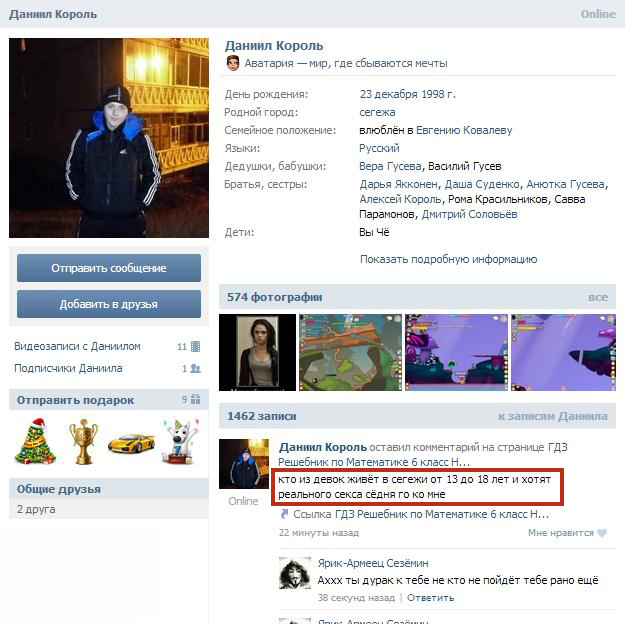Click the share arrow icon before Ссылка
The width and height of the screenshot is (625, 624).
(284, 514)
